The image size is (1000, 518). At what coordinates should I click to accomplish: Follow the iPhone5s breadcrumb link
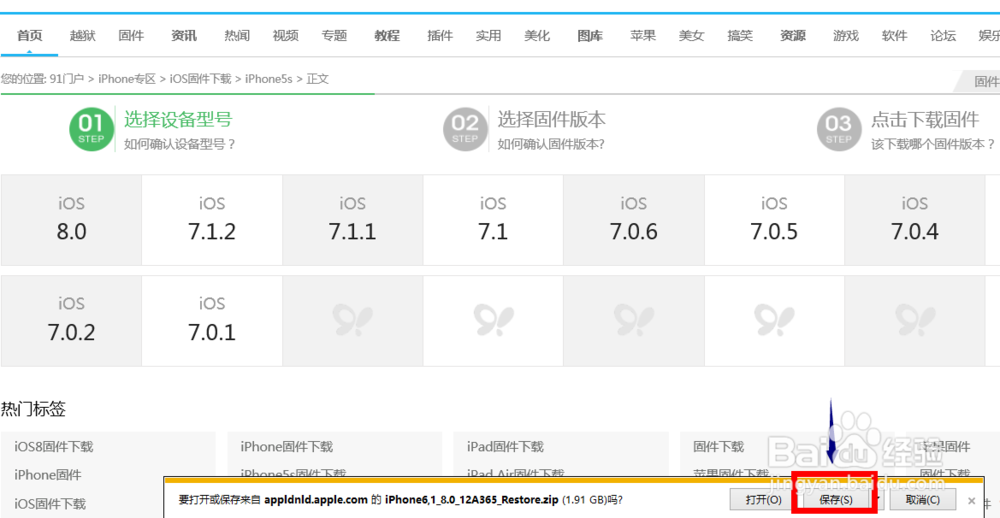268,79
